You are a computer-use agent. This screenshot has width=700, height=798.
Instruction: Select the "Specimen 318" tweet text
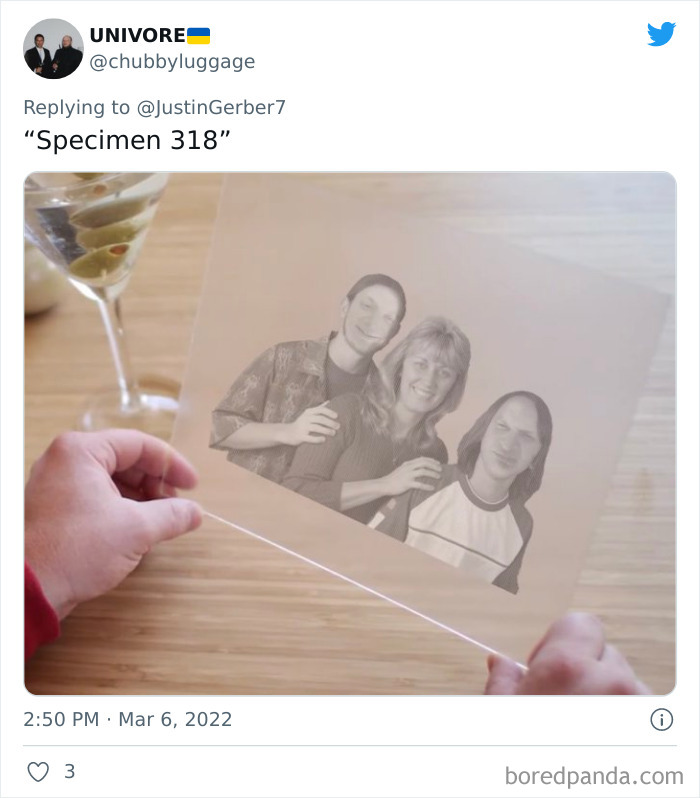coord(126,140)
